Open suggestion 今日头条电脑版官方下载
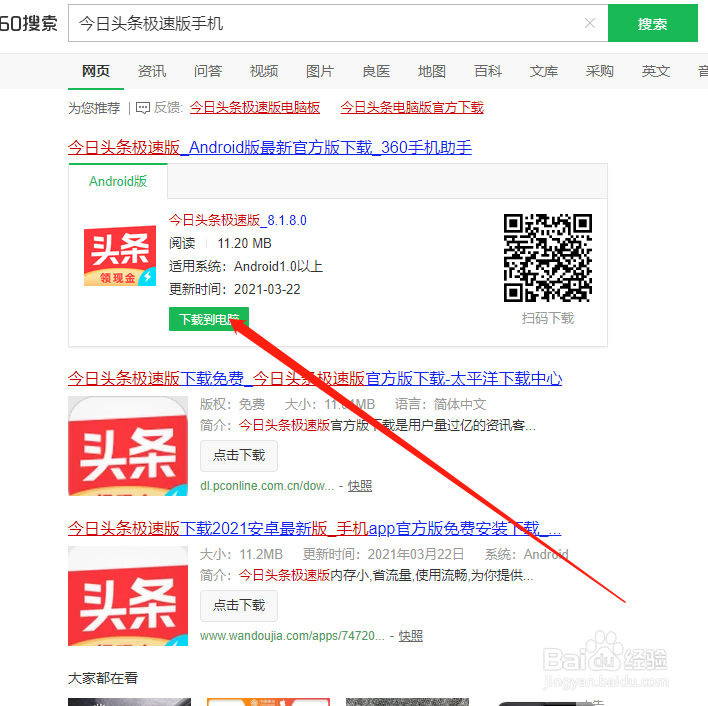 pyautogui.click(x=412, y=107)
